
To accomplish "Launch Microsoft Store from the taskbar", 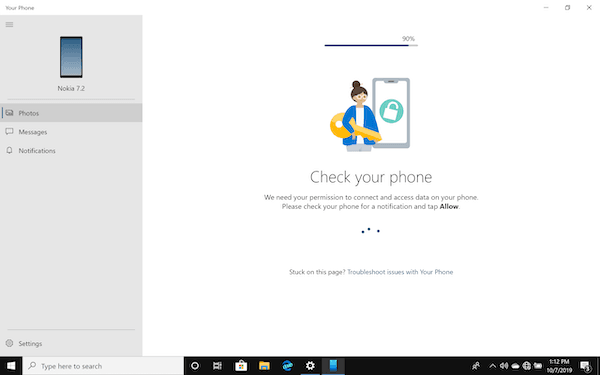I will tap(241, 366).
